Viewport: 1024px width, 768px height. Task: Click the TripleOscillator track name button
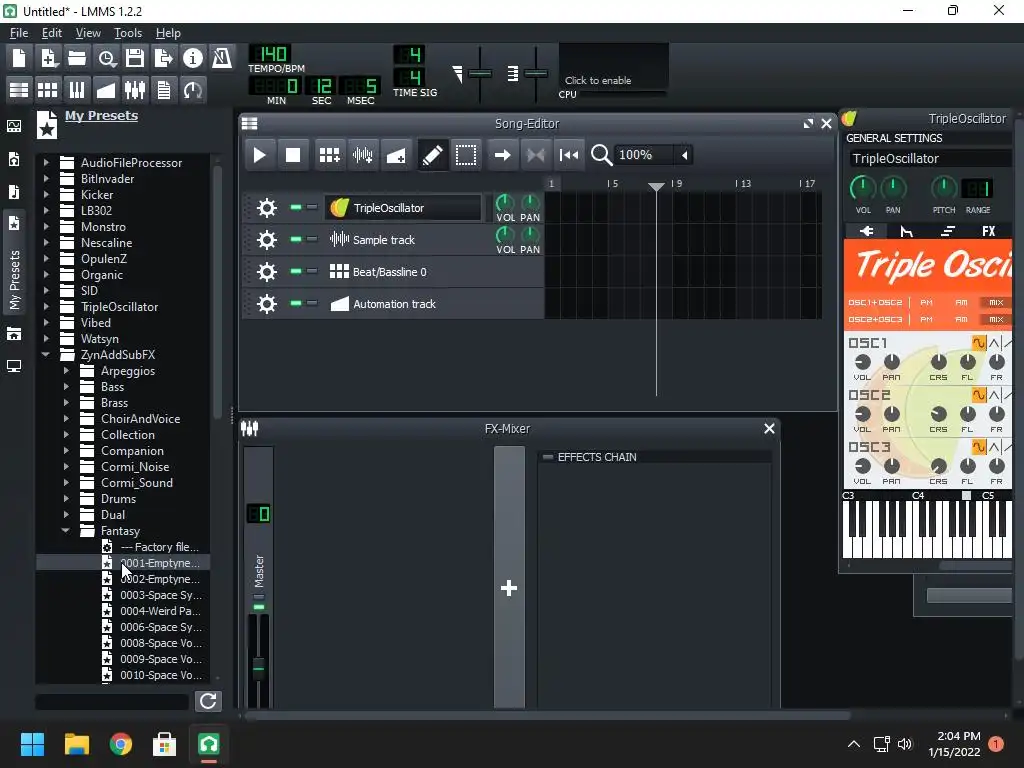pos(403,208)
